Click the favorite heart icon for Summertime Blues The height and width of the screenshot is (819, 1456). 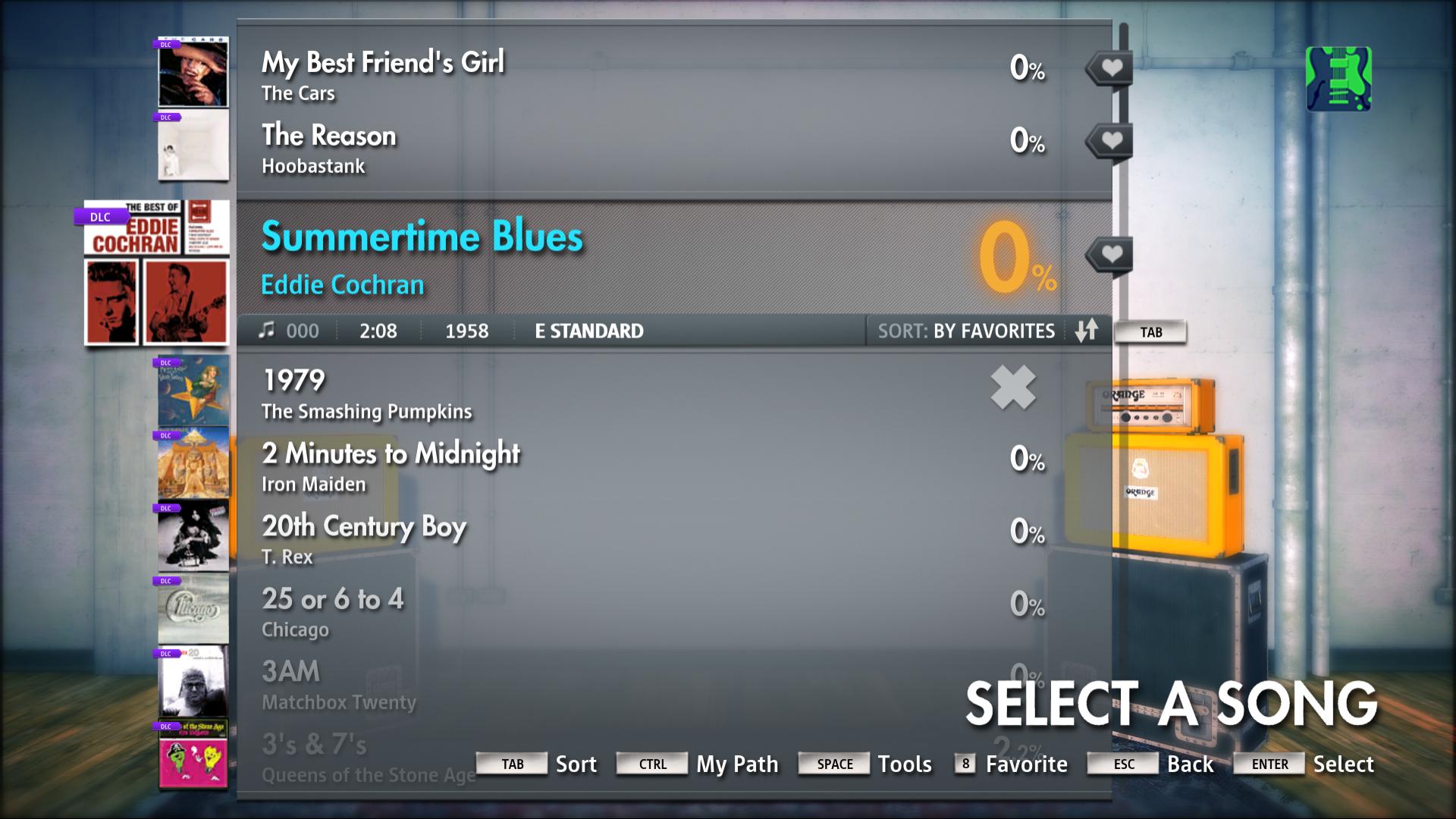coord(1108,255)
